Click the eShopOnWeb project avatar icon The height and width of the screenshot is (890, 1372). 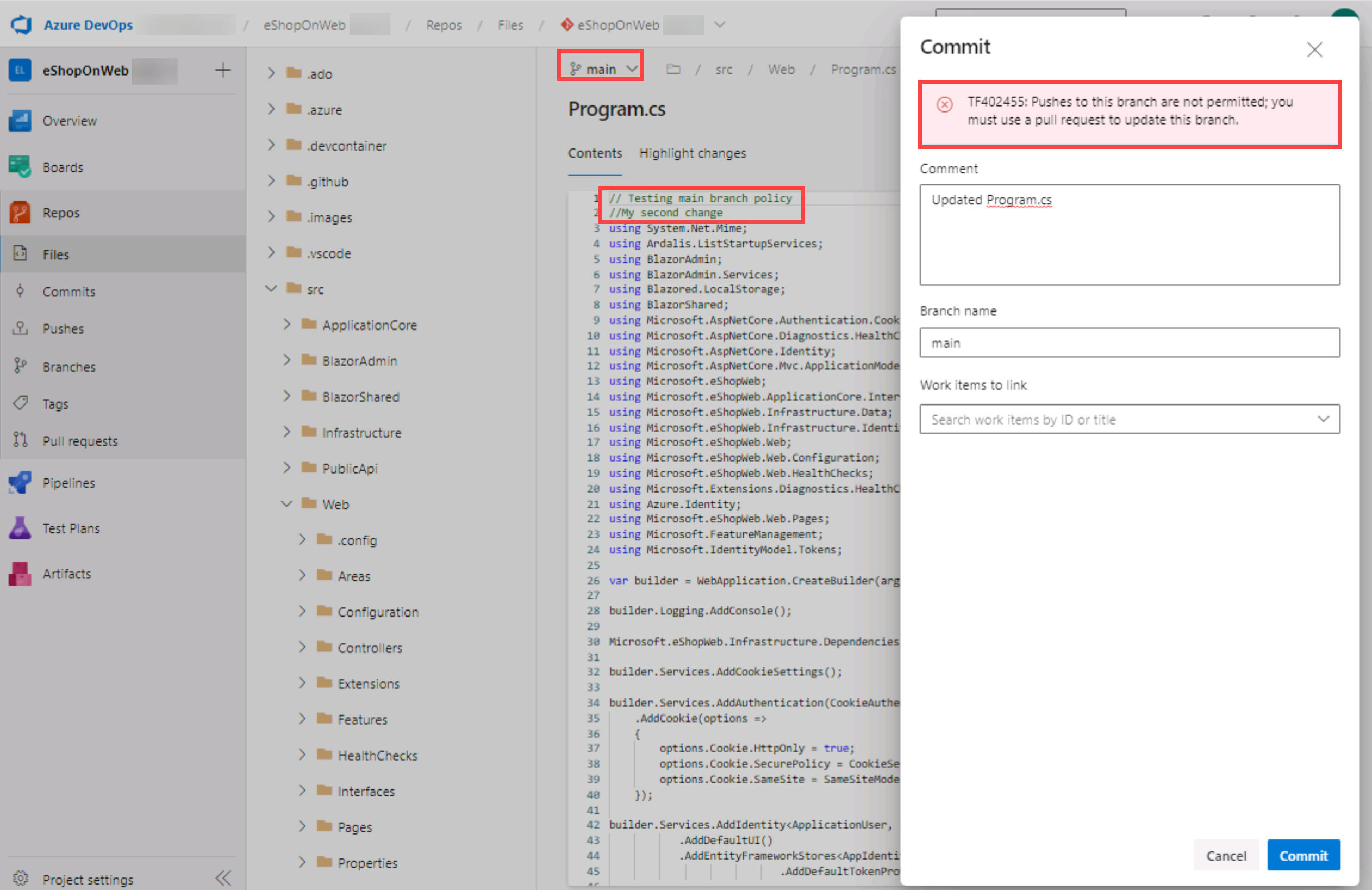coord(20,70)
